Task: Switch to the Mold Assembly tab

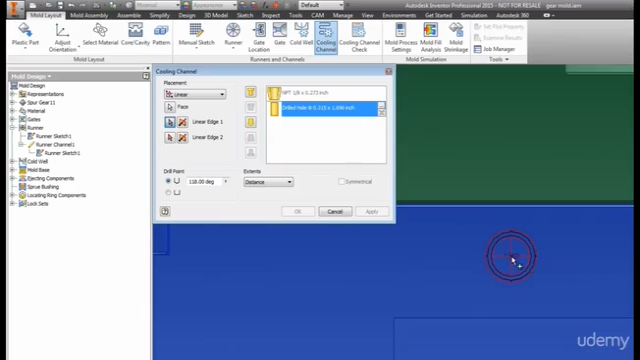Action: [89, 16]
